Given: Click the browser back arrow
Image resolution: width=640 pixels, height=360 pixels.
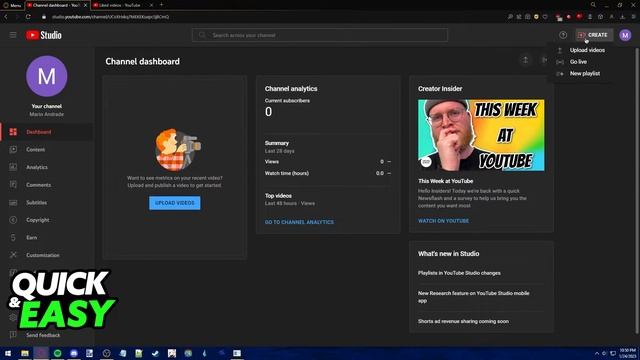Looking at the screenshot, I should point(6,17).
